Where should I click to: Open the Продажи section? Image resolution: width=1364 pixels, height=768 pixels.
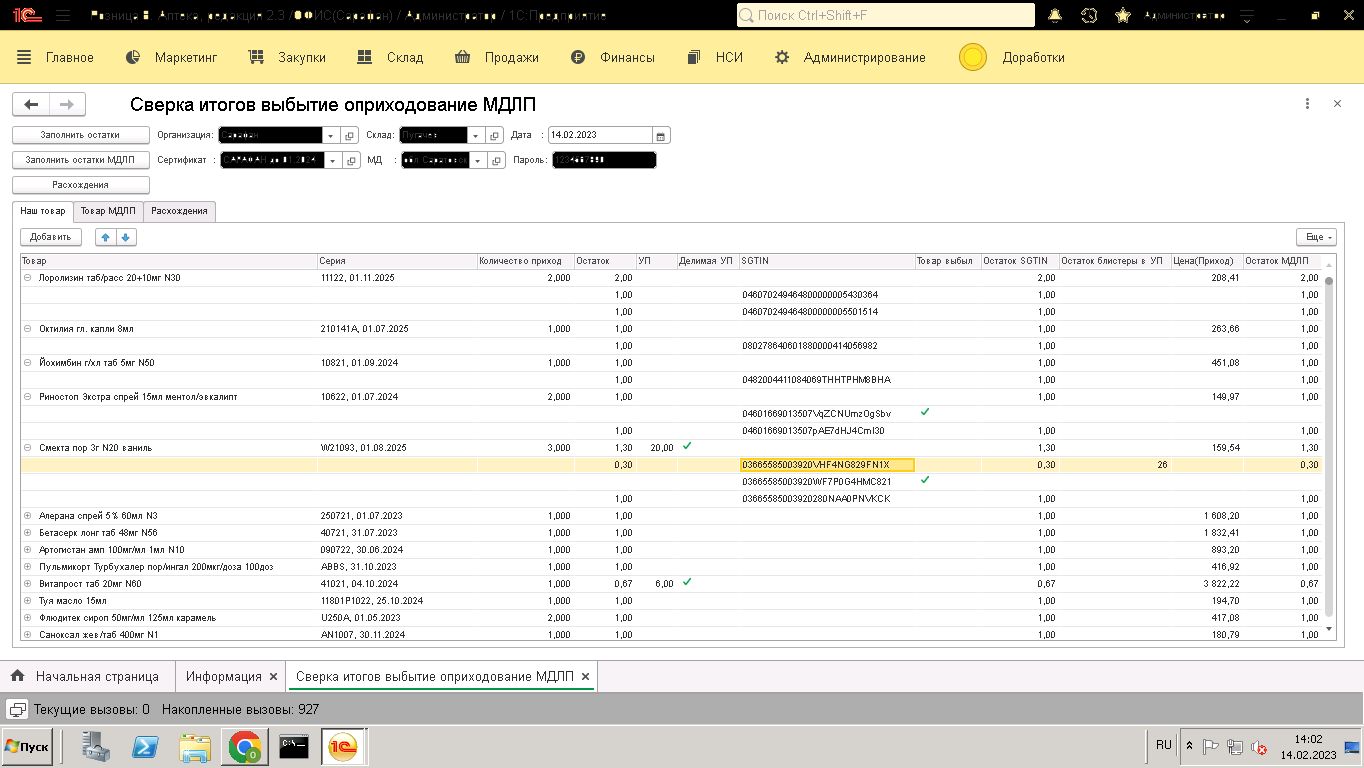496,58
